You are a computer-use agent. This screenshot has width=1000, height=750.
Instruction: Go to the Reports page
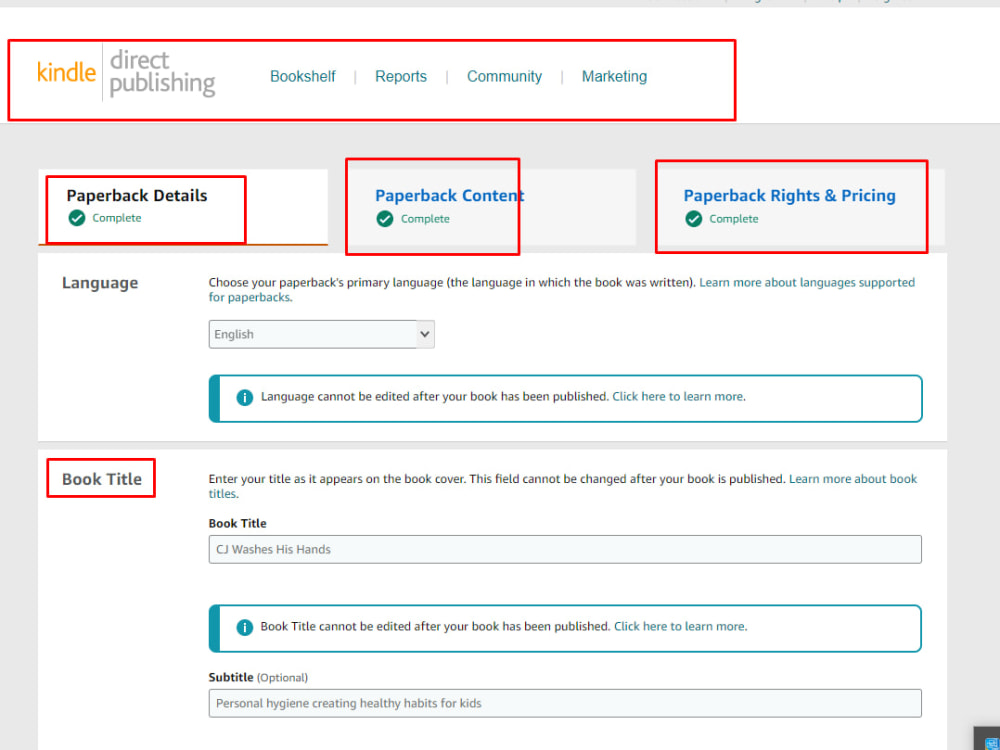click(x=401, y=77)
